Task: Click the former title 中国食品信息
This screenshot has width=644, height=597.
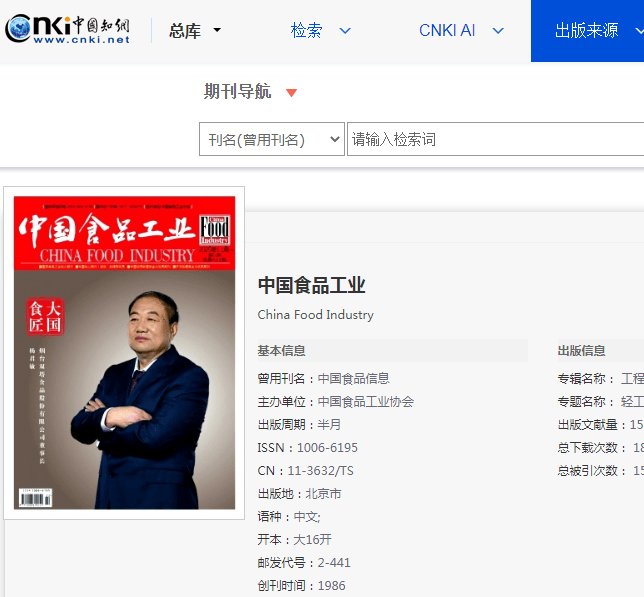Action: point(354,379)
